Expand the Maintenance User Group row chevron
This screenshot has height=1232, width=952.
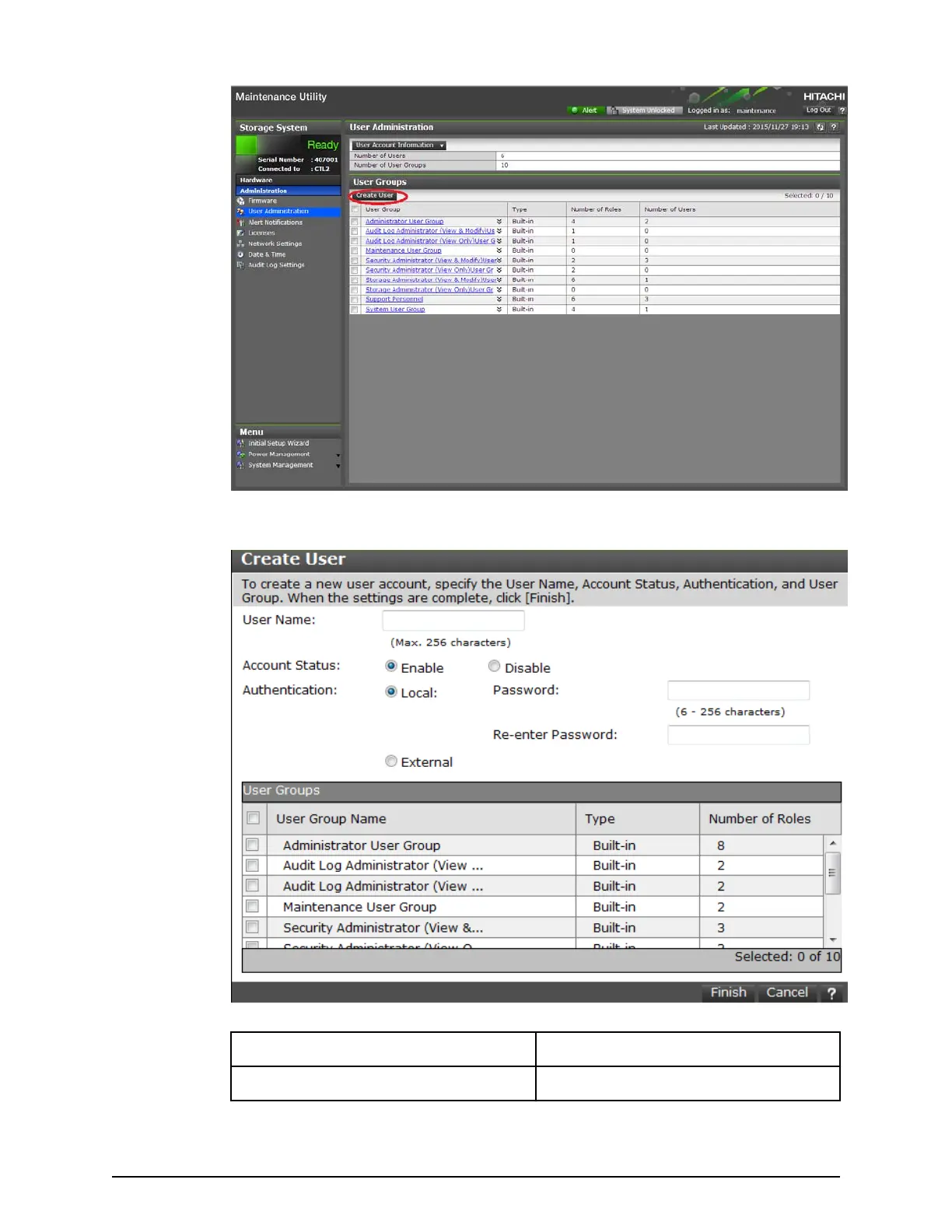(499, 250)
